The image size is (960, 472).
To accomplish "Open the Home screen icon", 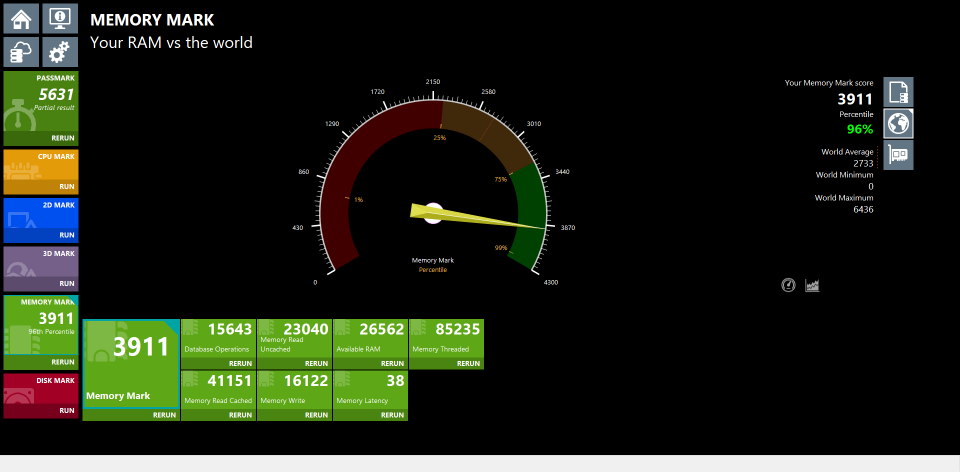I will [x=21, y=18].
